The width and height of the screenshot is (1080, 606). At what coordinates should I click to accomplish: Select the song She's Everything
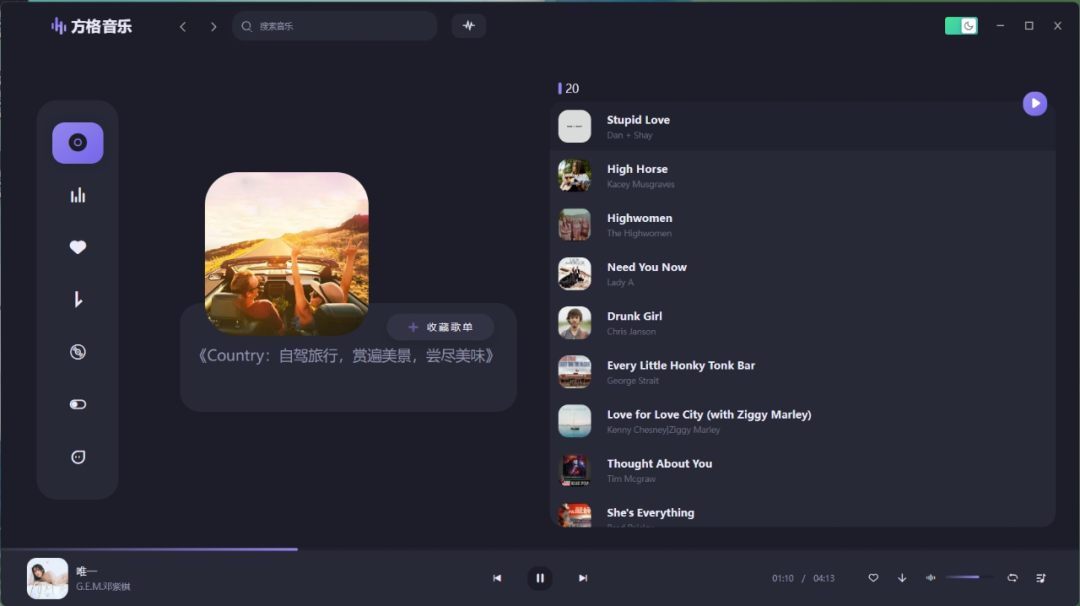pyautogui.click(x=802, y=512)
